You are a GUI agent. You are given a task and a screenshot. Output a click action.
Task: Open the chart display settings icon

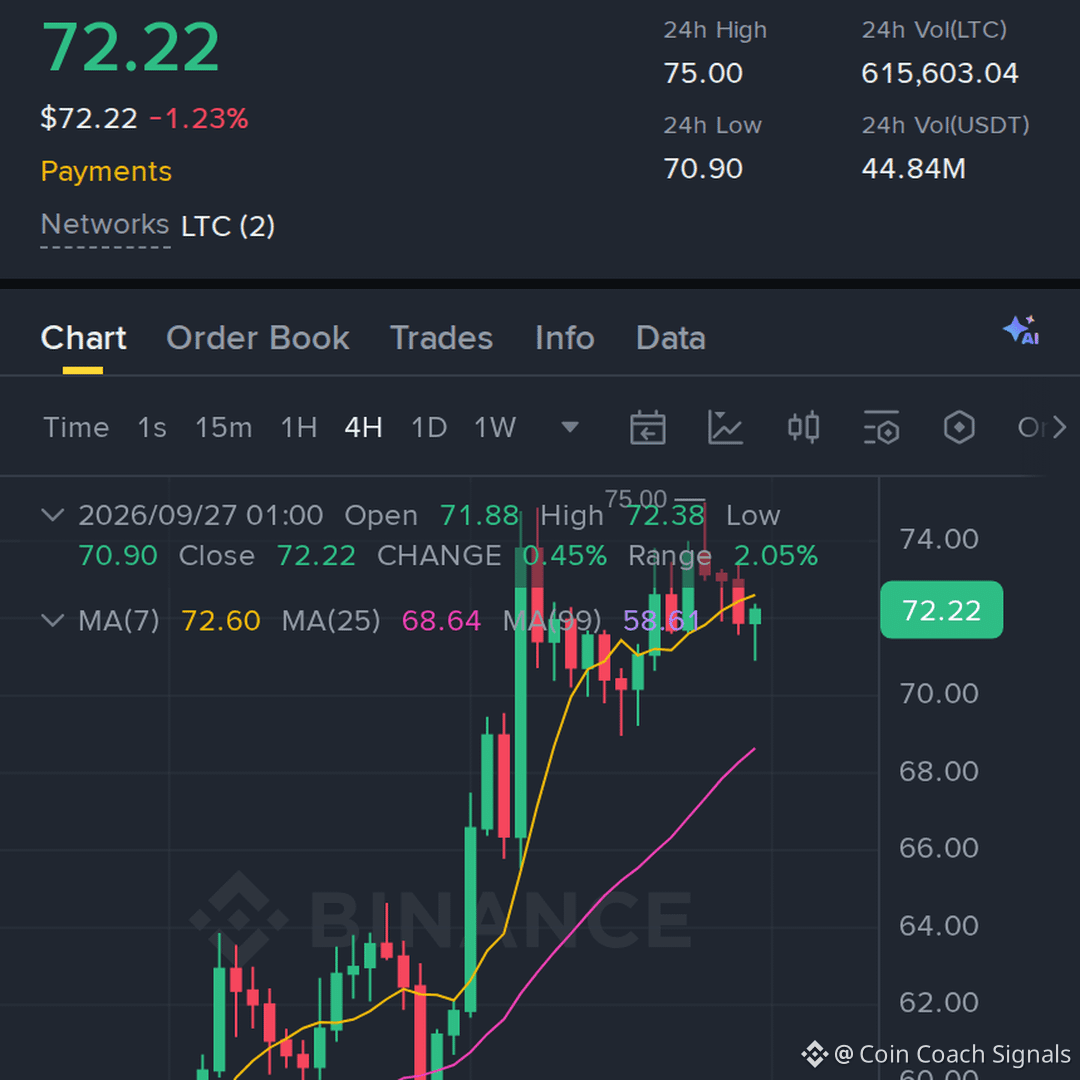[882, 428]
